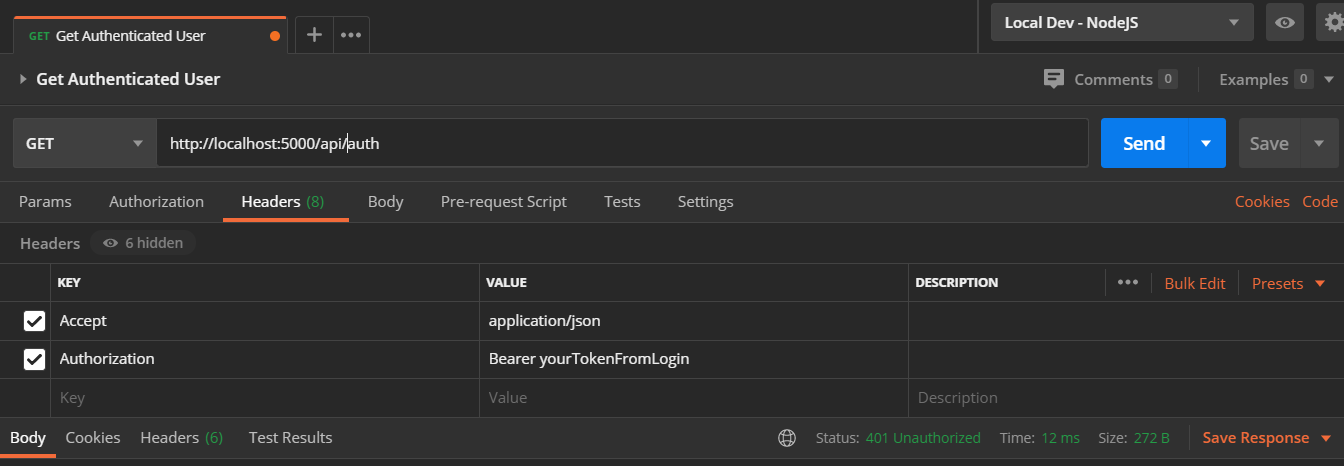
Task: Click the Bulk Edit link
Action: coord(1194,283)
